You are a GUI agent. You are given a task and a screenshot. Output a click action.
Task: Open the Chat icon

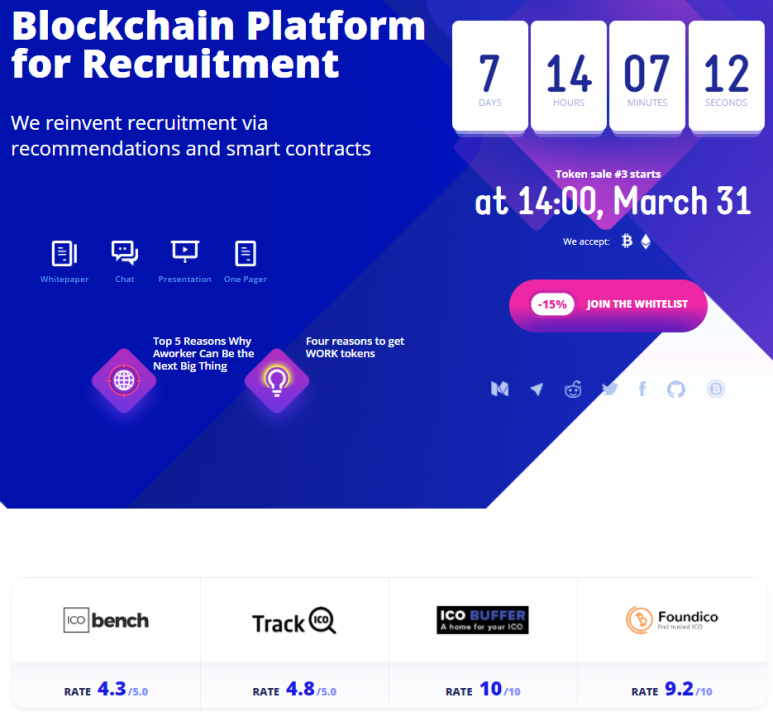click(125, 253)
